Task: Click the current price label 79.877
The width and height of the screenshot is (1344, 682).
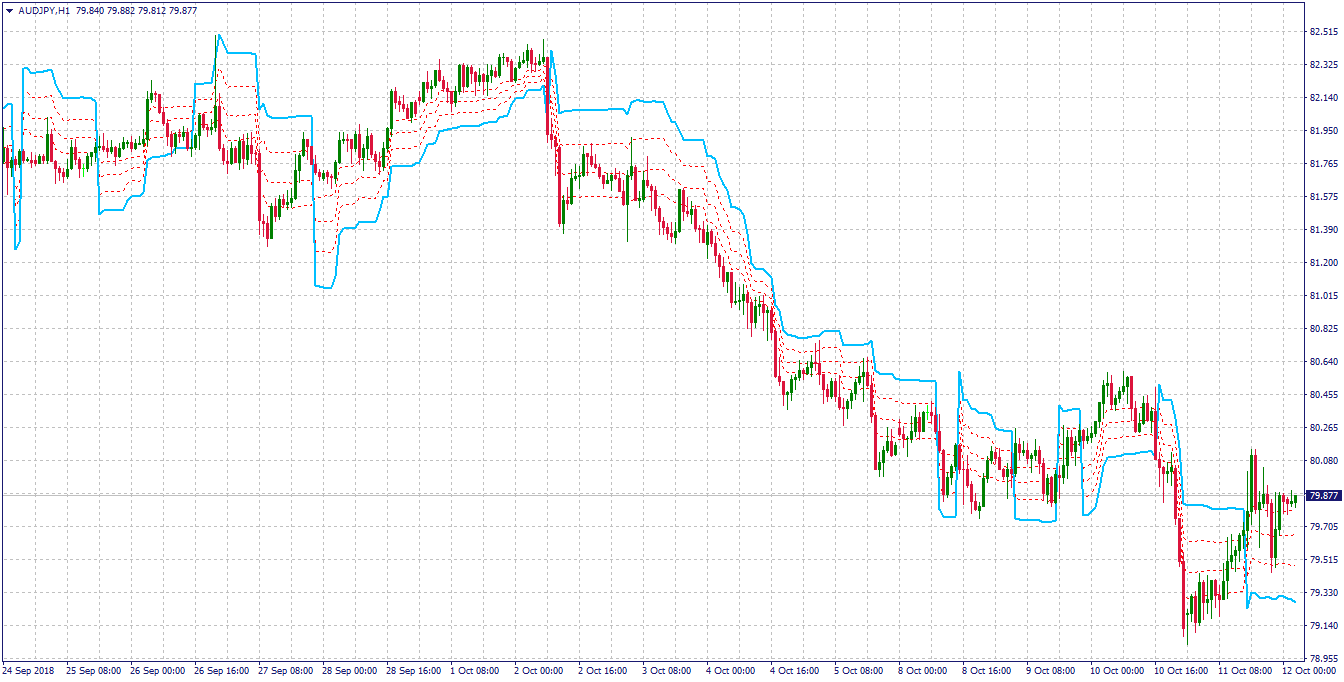Action: [1324, 495]
